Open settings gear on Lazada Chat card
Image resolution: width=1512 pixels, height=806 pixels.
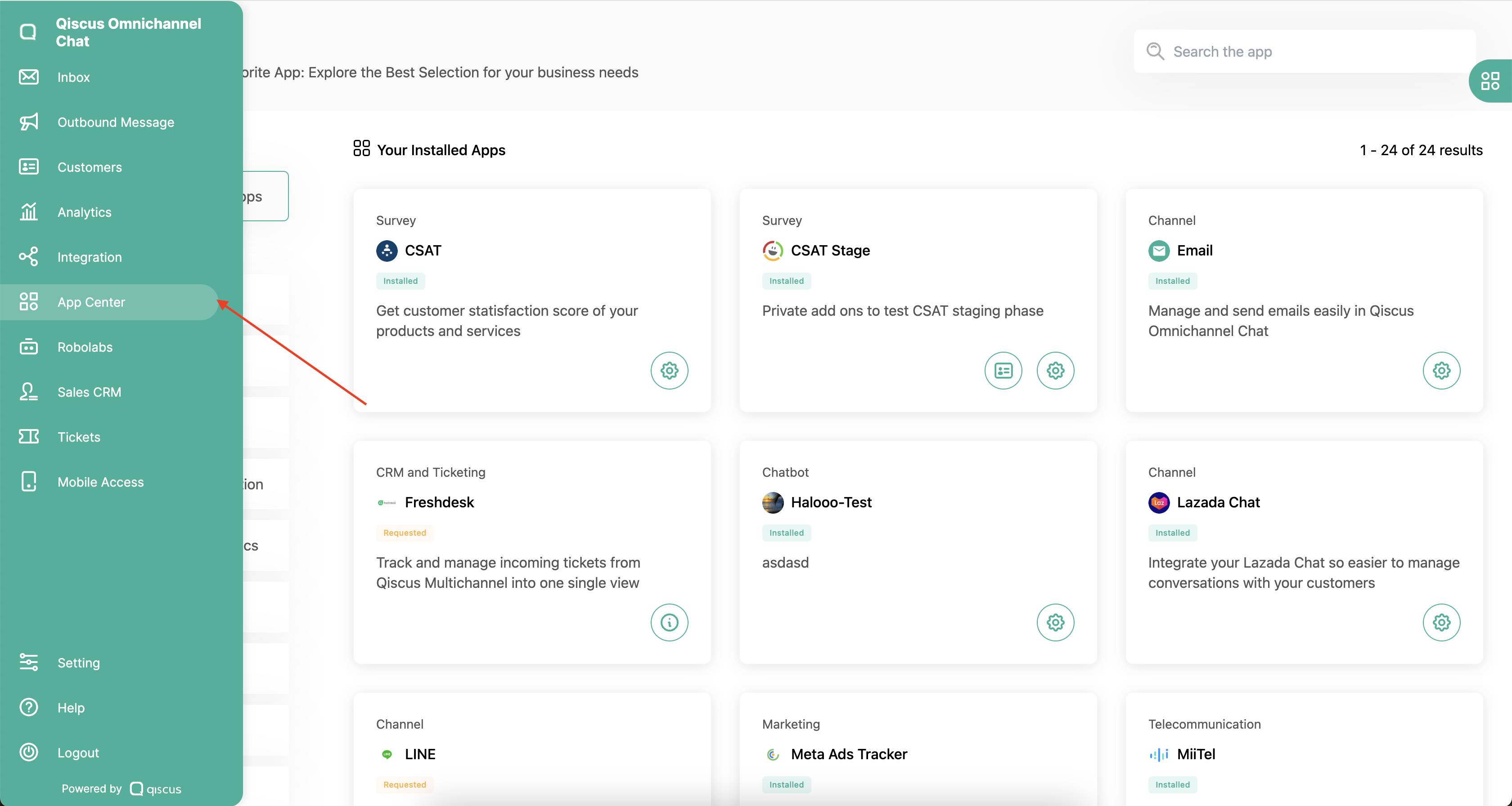point(1441,622)
